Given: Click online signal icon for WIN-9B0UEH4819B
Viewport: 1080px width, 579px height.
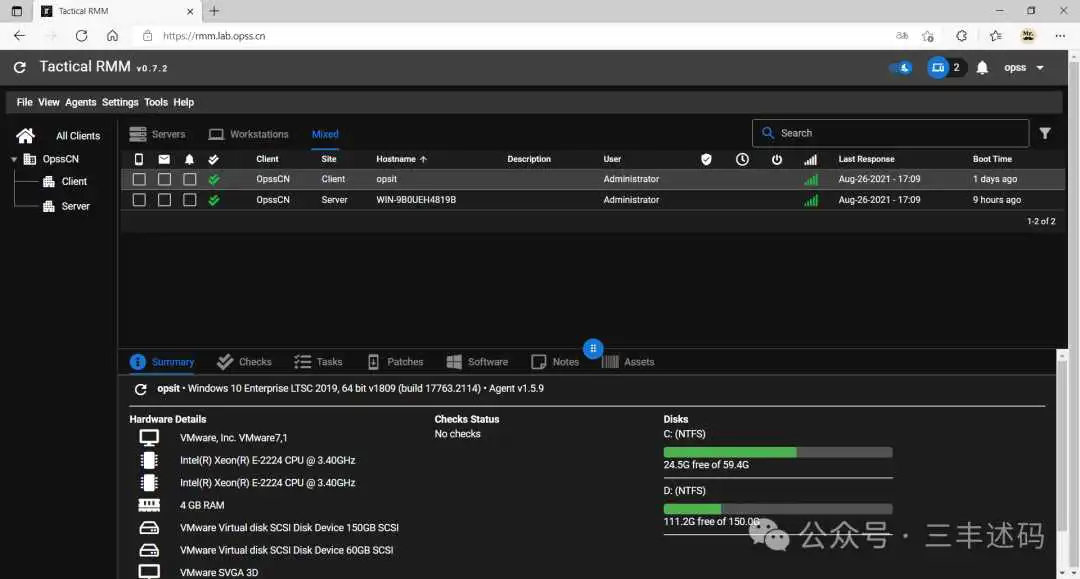Looking at the screenshot, I should (x=811, y=200).
